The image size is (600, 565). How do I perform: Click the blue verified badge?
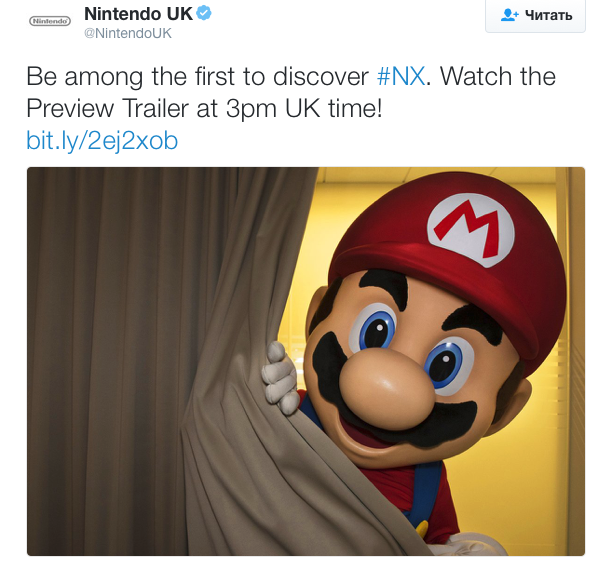pyautogui.click(x=204, y=13)
